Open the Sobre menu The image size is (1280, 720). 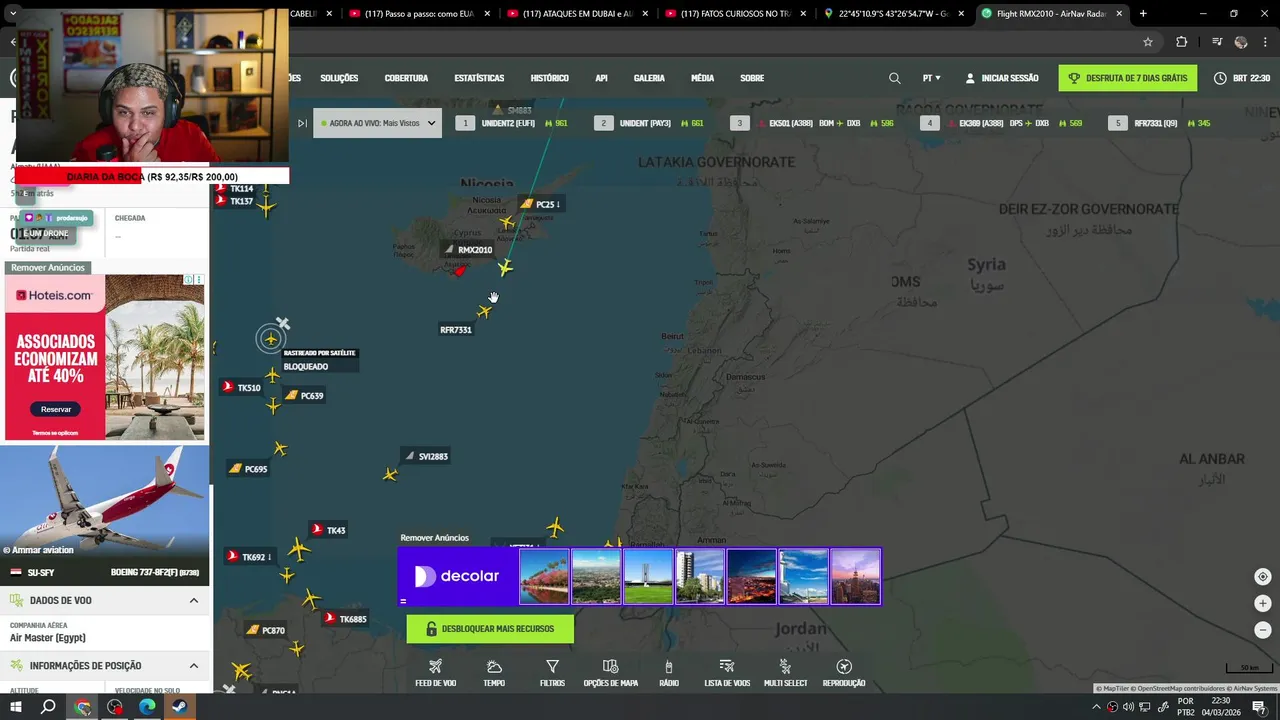click(x=752, y=78)
